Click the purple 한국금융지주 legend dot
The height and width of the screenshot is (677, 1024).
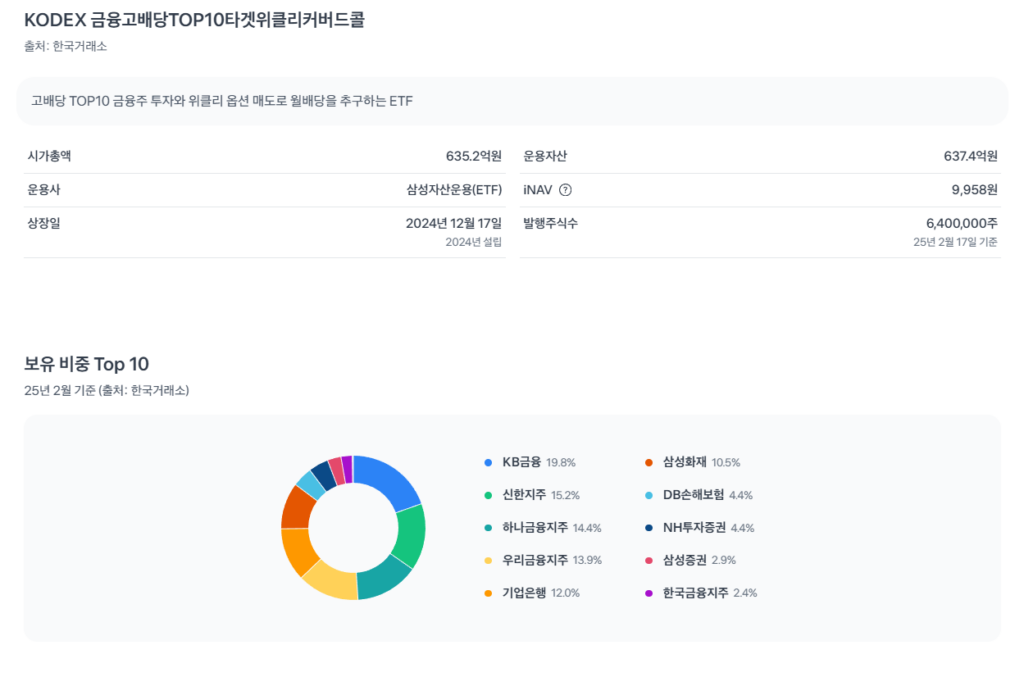pyautogui.click(x=648, y=593)
